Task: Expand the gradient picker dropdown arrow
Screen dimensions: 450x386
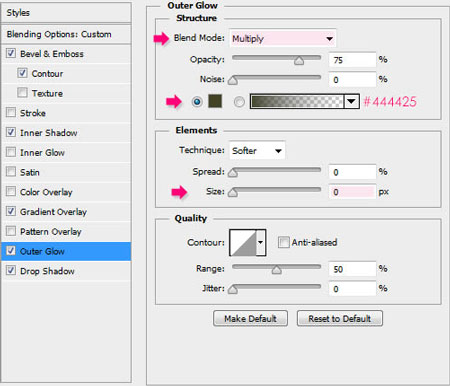Action: [x=351, y=101]
